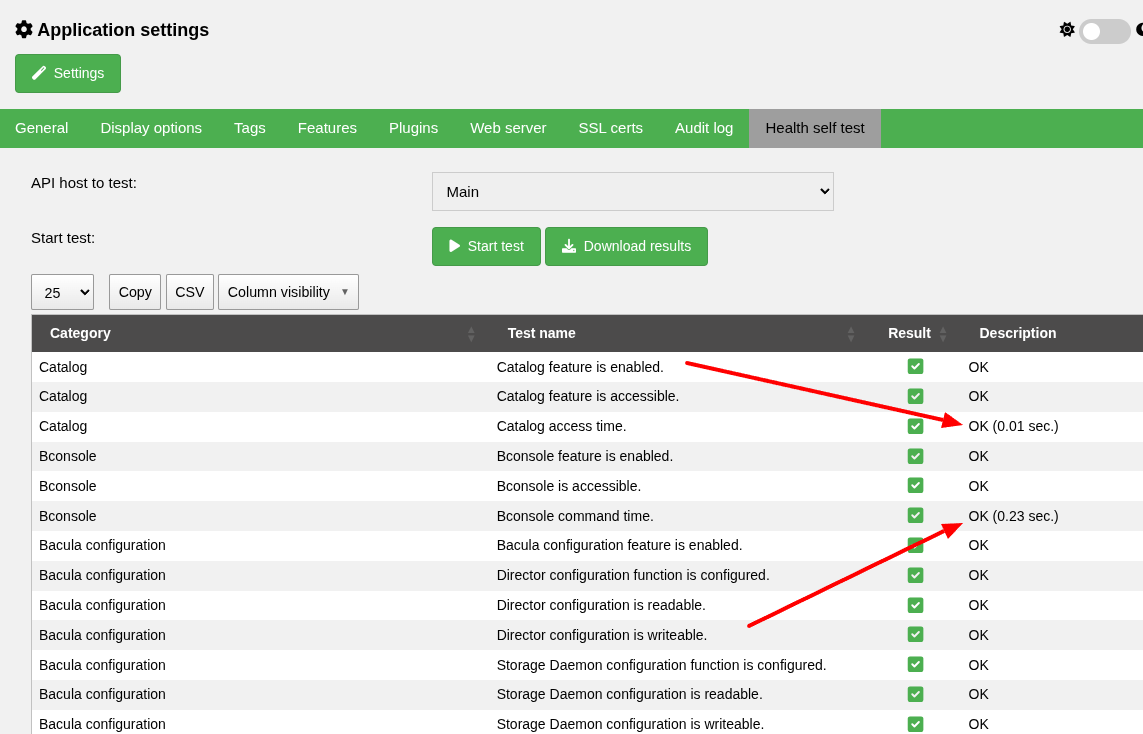Click the green check for Storage Daemon configuration is readable
1143x734 pixels.
point(916,694)
